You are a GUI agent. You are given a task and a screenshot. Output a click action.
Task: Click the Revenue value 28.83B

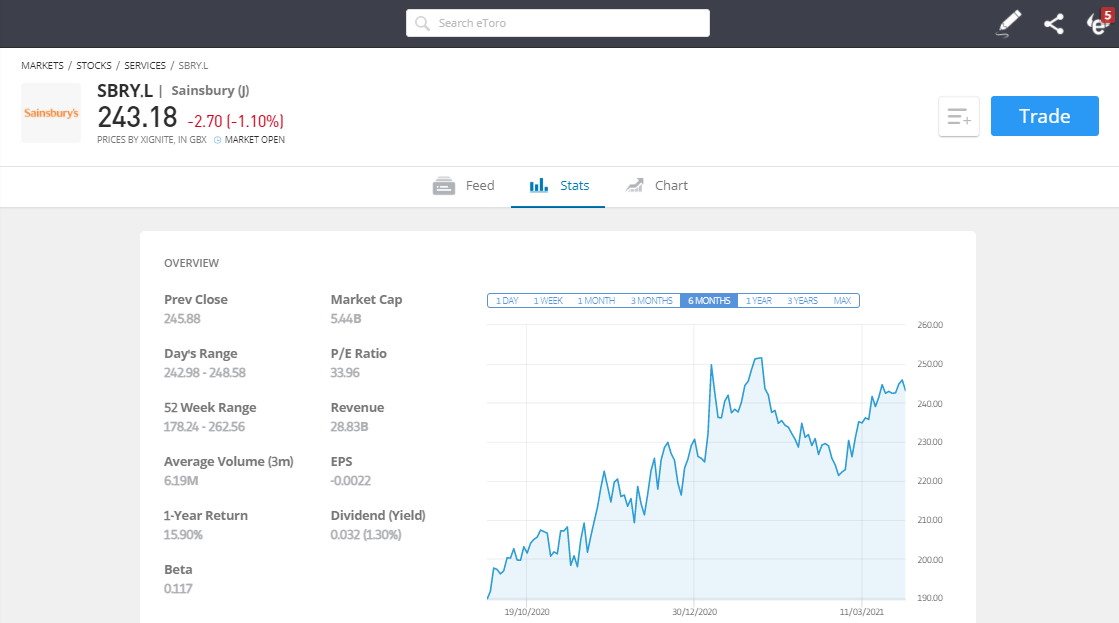click(x=349, y=427)
